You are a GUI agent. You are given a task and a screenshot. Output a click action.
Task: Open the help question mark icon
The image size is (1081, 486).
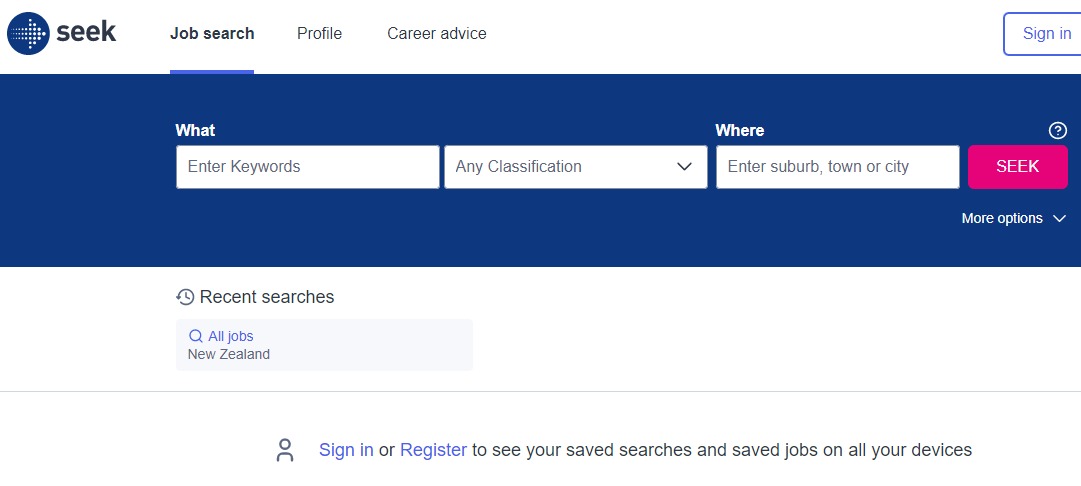pos(1057,131)
